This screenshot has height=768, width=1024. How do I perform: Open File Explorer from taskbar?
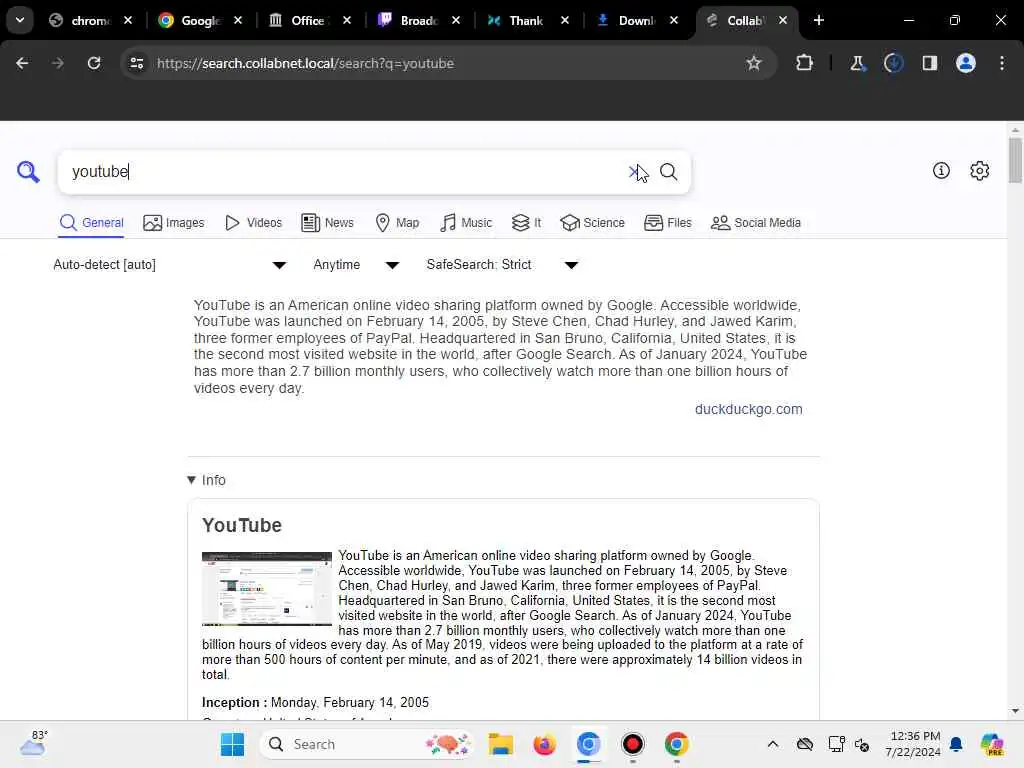pyautogui.click(x=501, y=744)
